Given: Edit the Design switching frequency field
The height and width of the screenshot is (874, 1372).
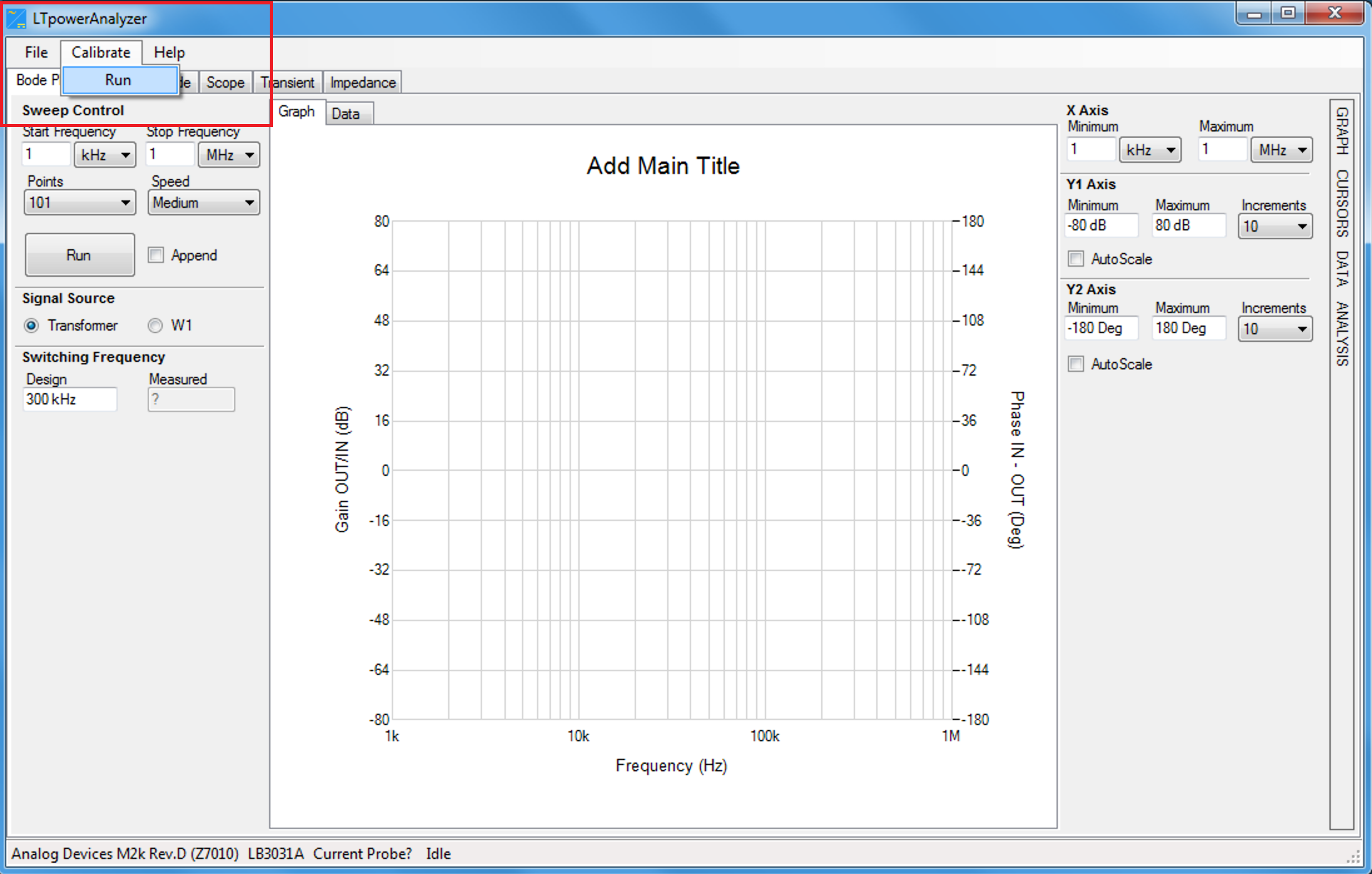Looking at the screenshot, I should pos(69,399).
